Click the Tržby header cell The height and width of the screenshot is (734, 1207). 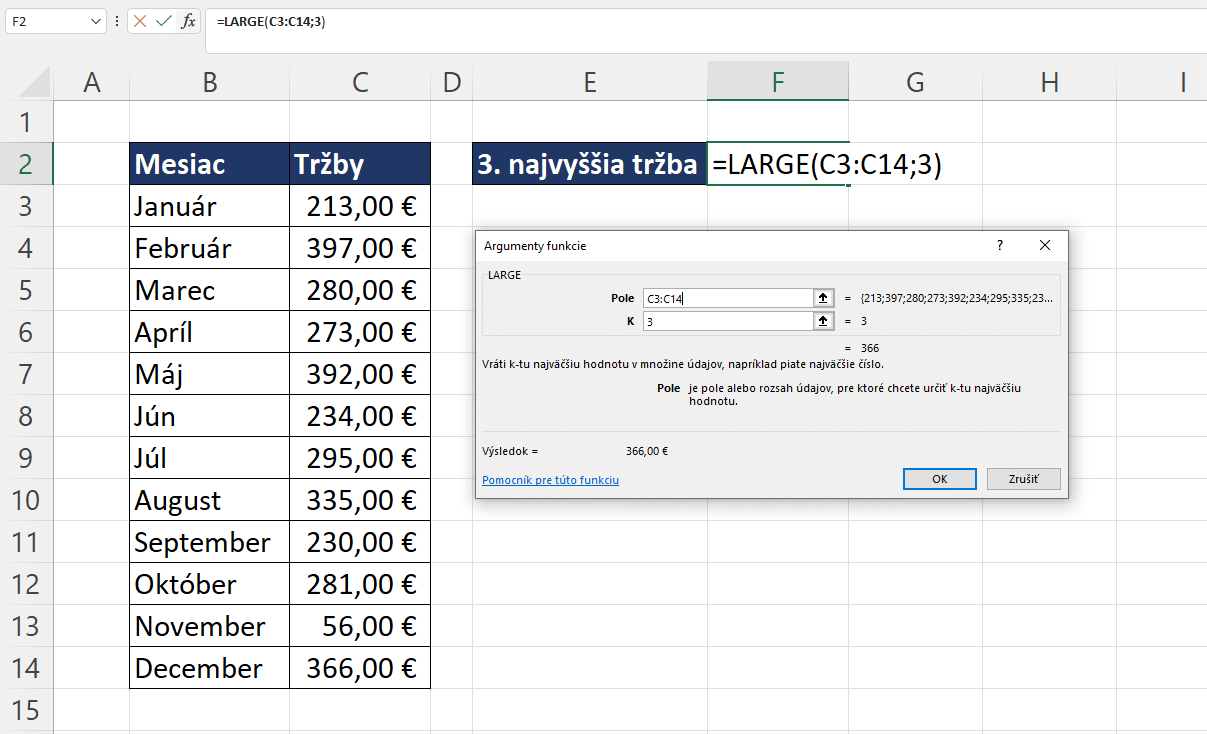(360, 164)
